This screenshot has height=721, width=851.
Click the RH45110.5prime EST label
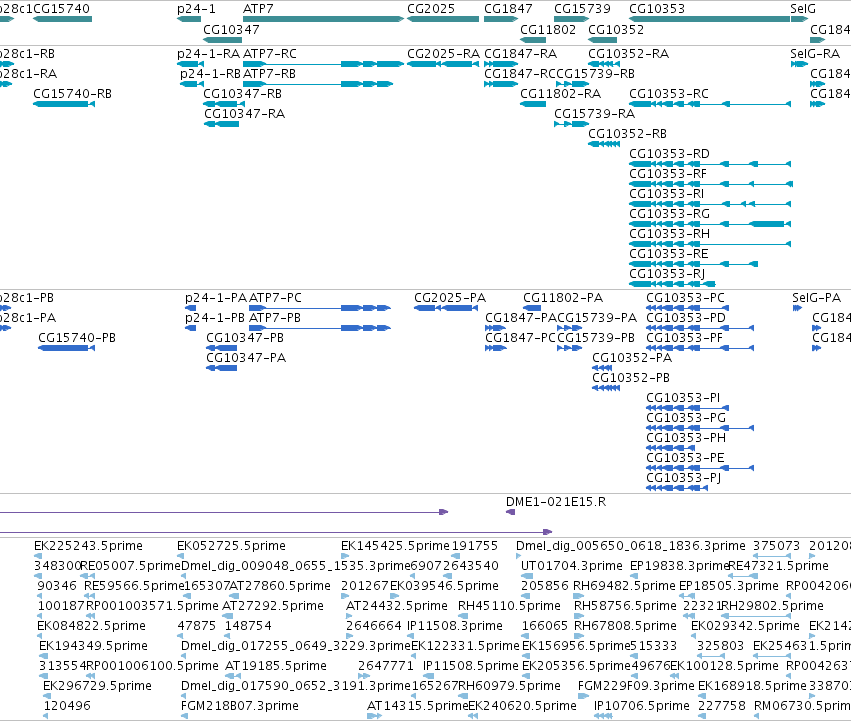[x=509, y=606]
